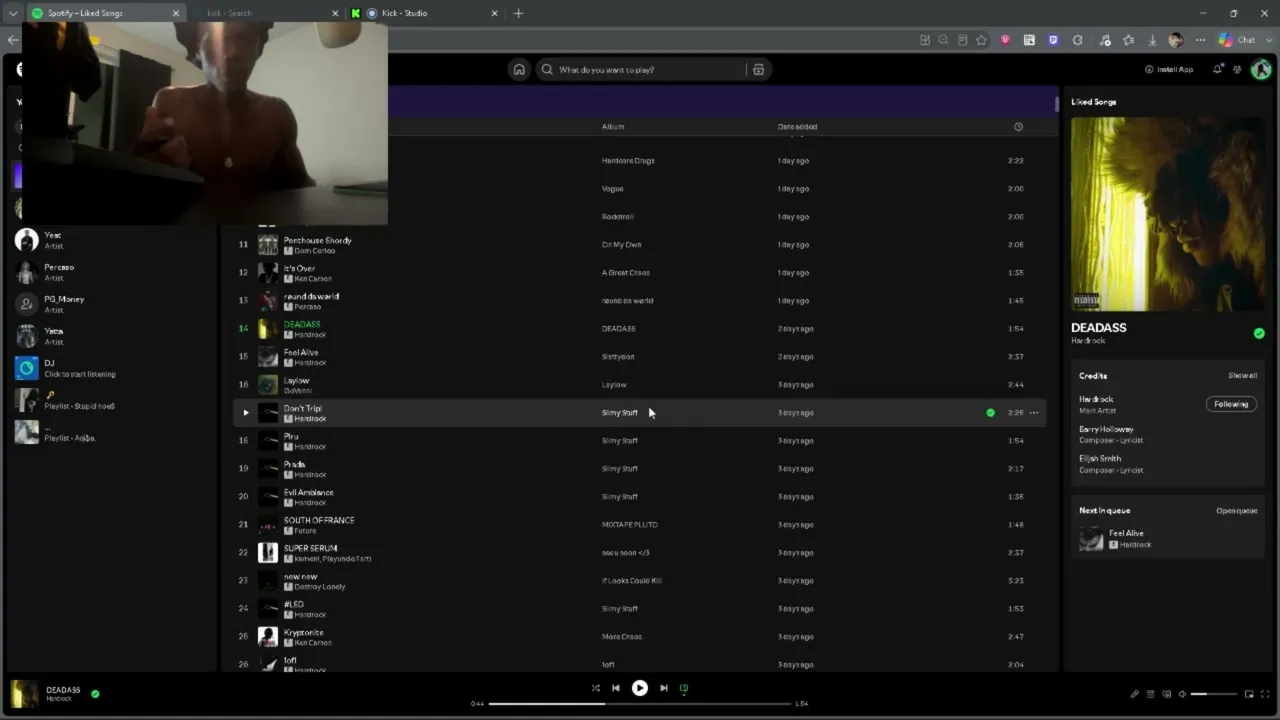Image resolution: width=1280 pixels, height=720 pixels.
Task: Open more options for Don't Trip!
Action: tap(1034, 412)
